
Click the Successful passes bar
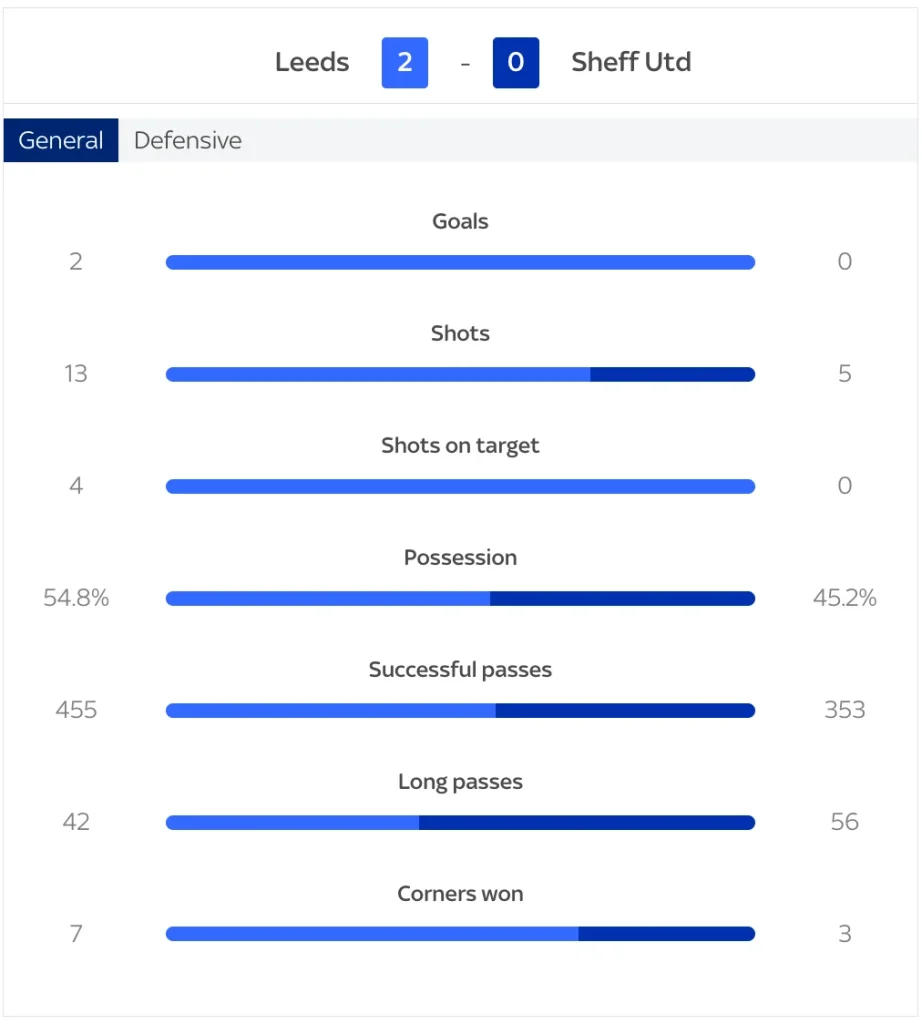(x=460, y=710)
